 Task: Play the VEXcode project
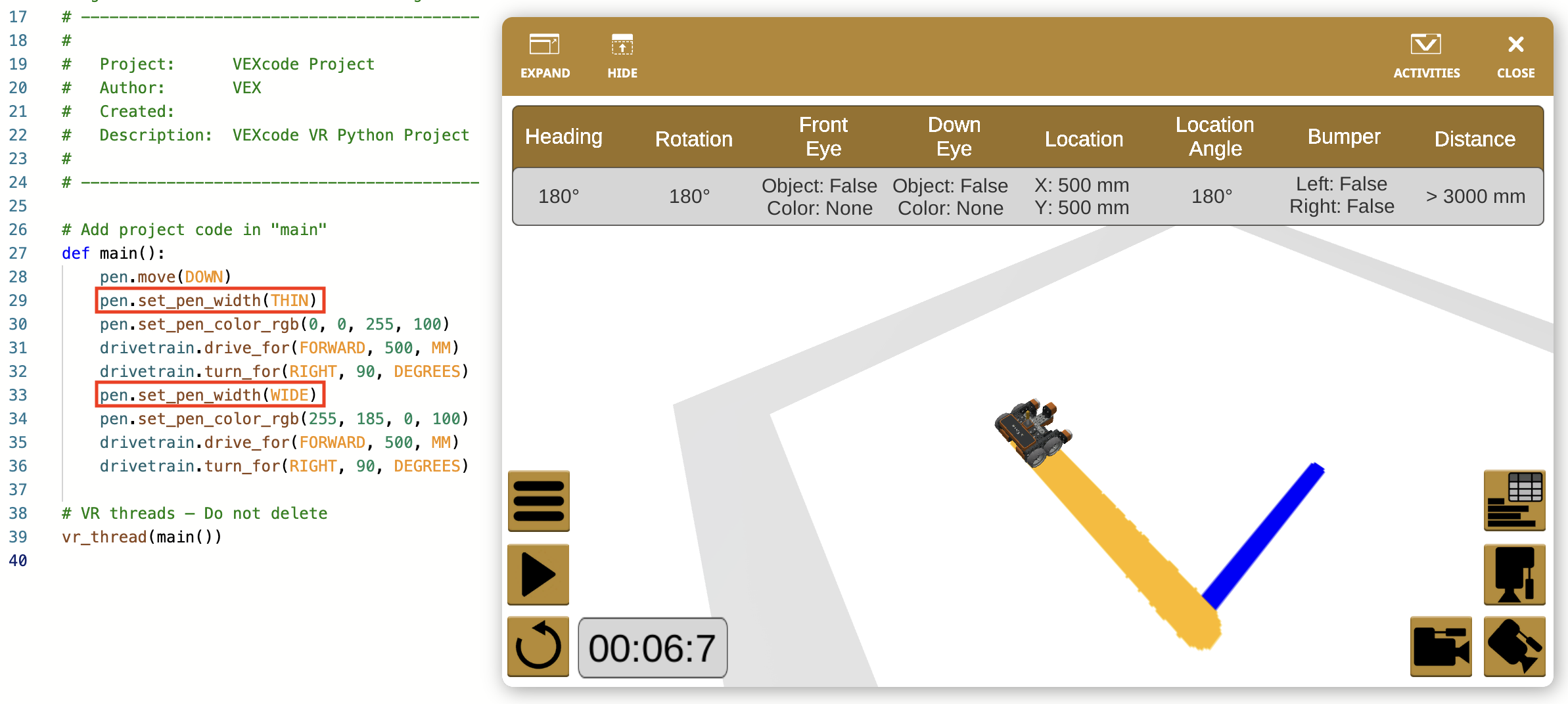tap(538, 573)
